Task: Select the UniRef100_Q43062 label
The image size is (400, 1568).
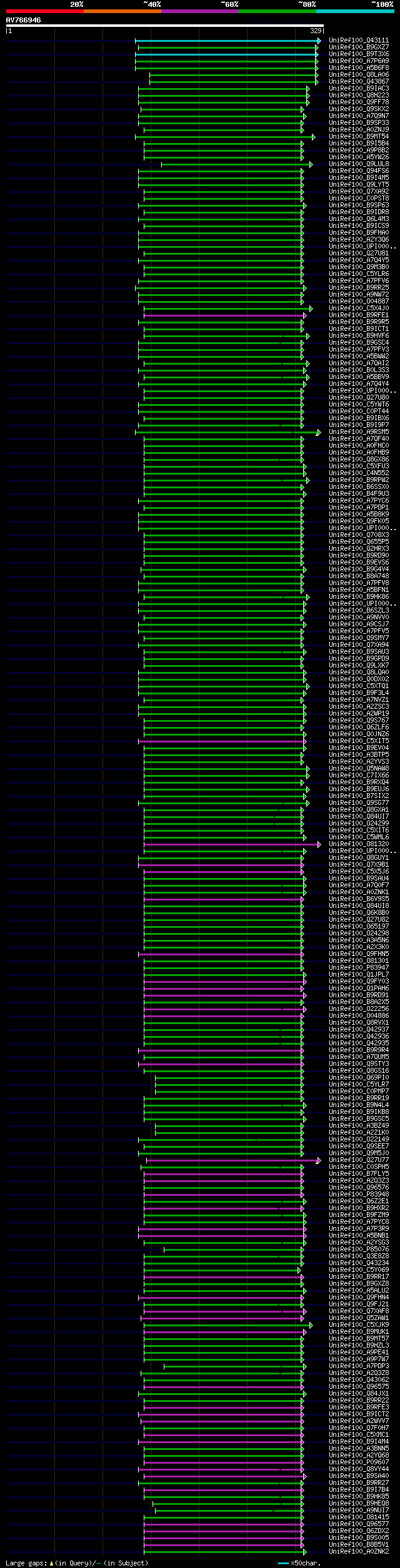Action: coord(359,1380)
